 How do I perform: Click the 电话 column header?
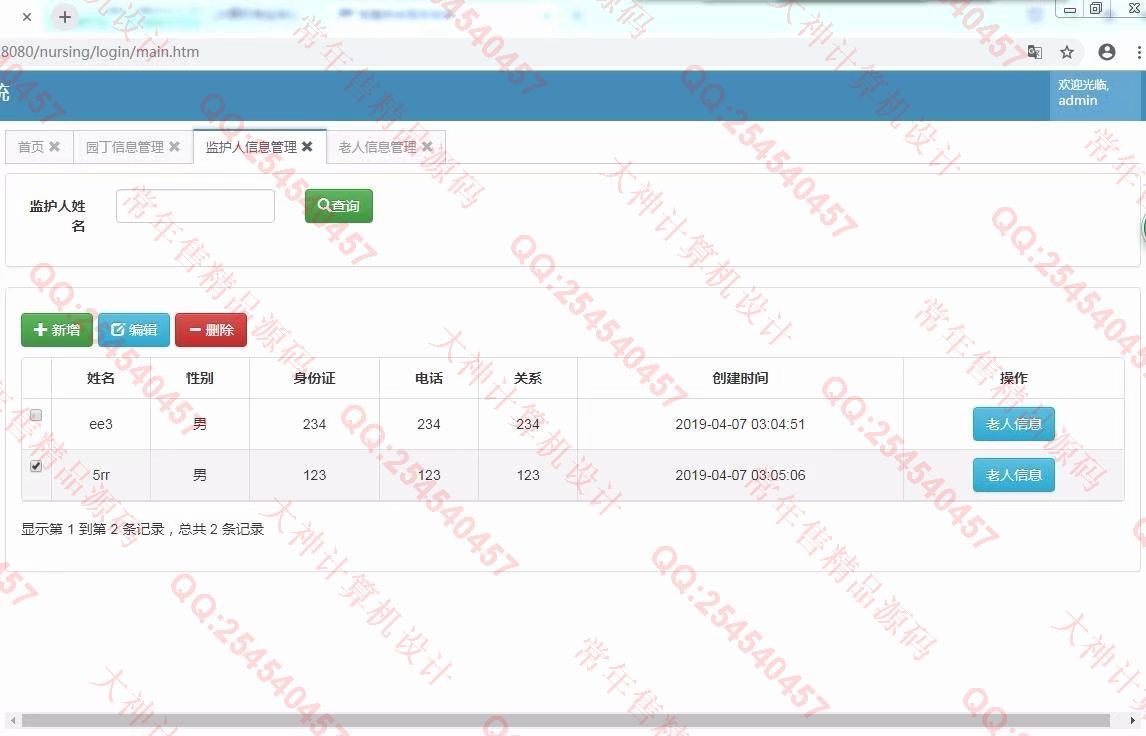tap(429, 378)
